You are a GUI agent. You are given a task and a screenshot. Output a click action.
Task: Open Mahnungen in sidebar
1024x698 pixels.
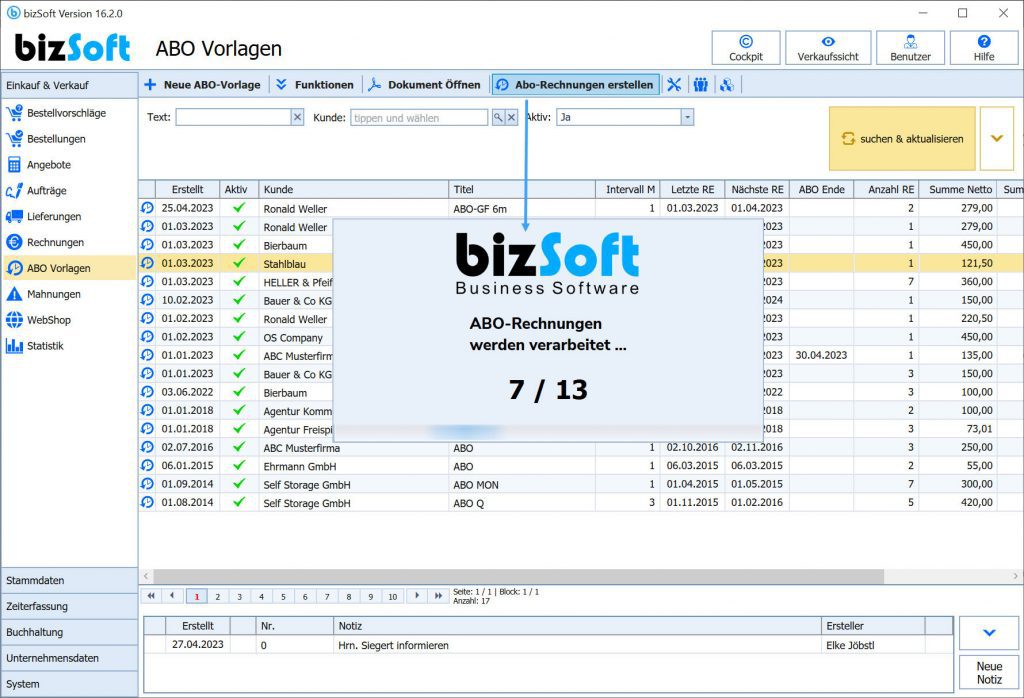(x=68, y=294)
